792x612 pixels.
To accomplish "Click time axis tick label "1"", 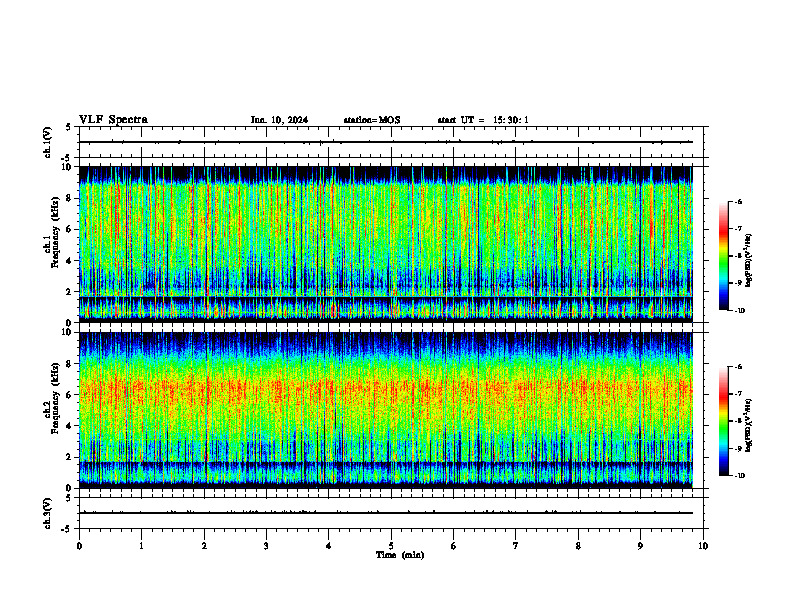I will [x=141, y=546].
